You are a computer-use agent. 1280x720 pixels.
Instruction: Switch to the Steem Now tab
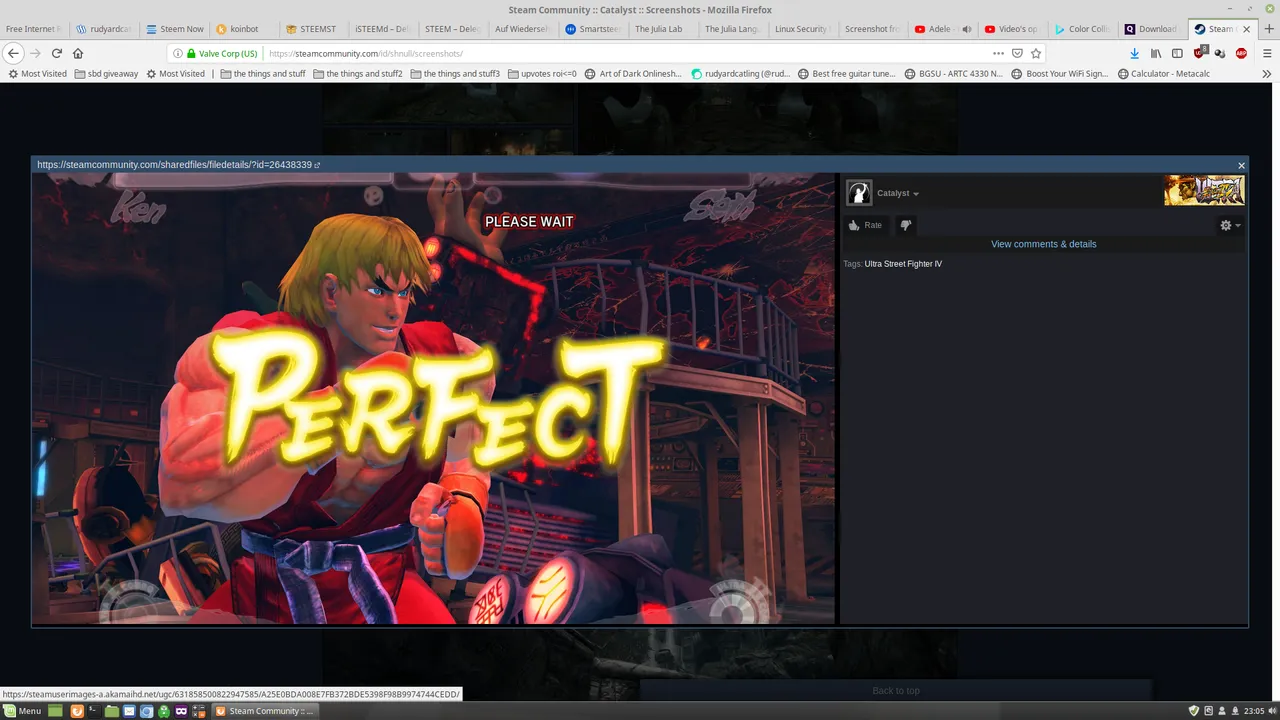pyautogui.click(x=174, y=29)
